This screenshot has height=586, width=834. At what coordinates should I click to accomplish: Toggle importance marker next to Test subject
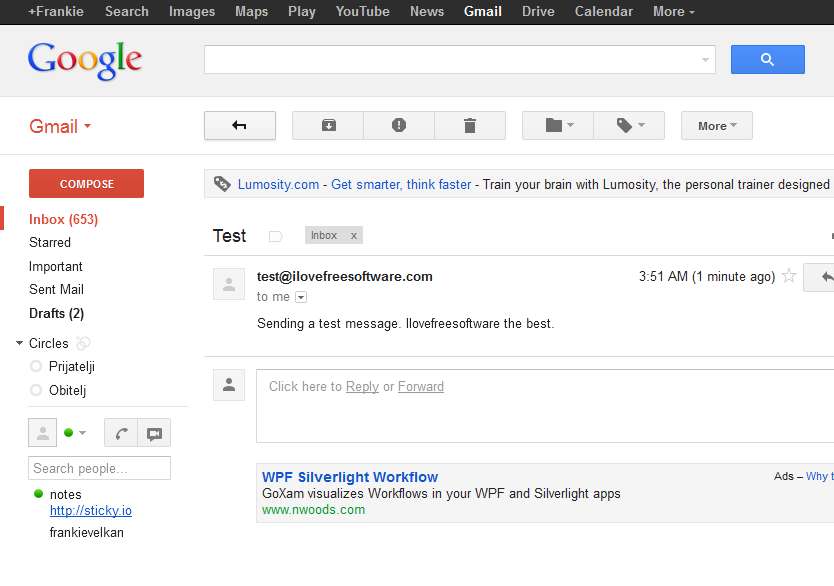coord(276,237)
